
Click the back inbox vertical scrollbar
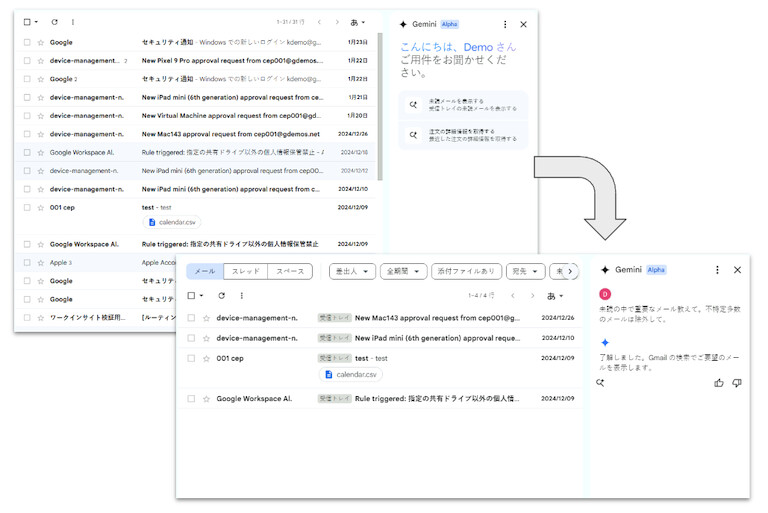coord(380,106)
